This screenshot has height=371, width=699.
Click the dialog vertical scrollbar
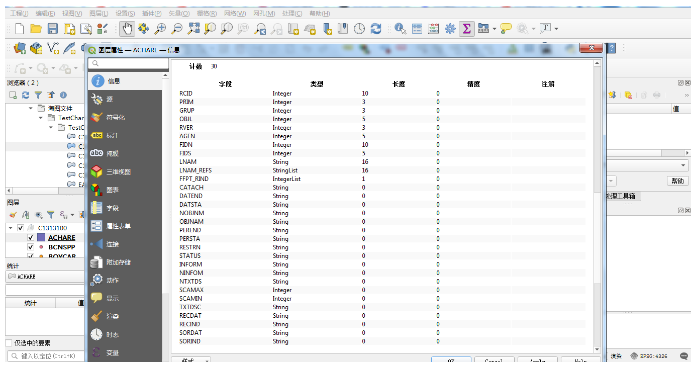tap(597, 205)
